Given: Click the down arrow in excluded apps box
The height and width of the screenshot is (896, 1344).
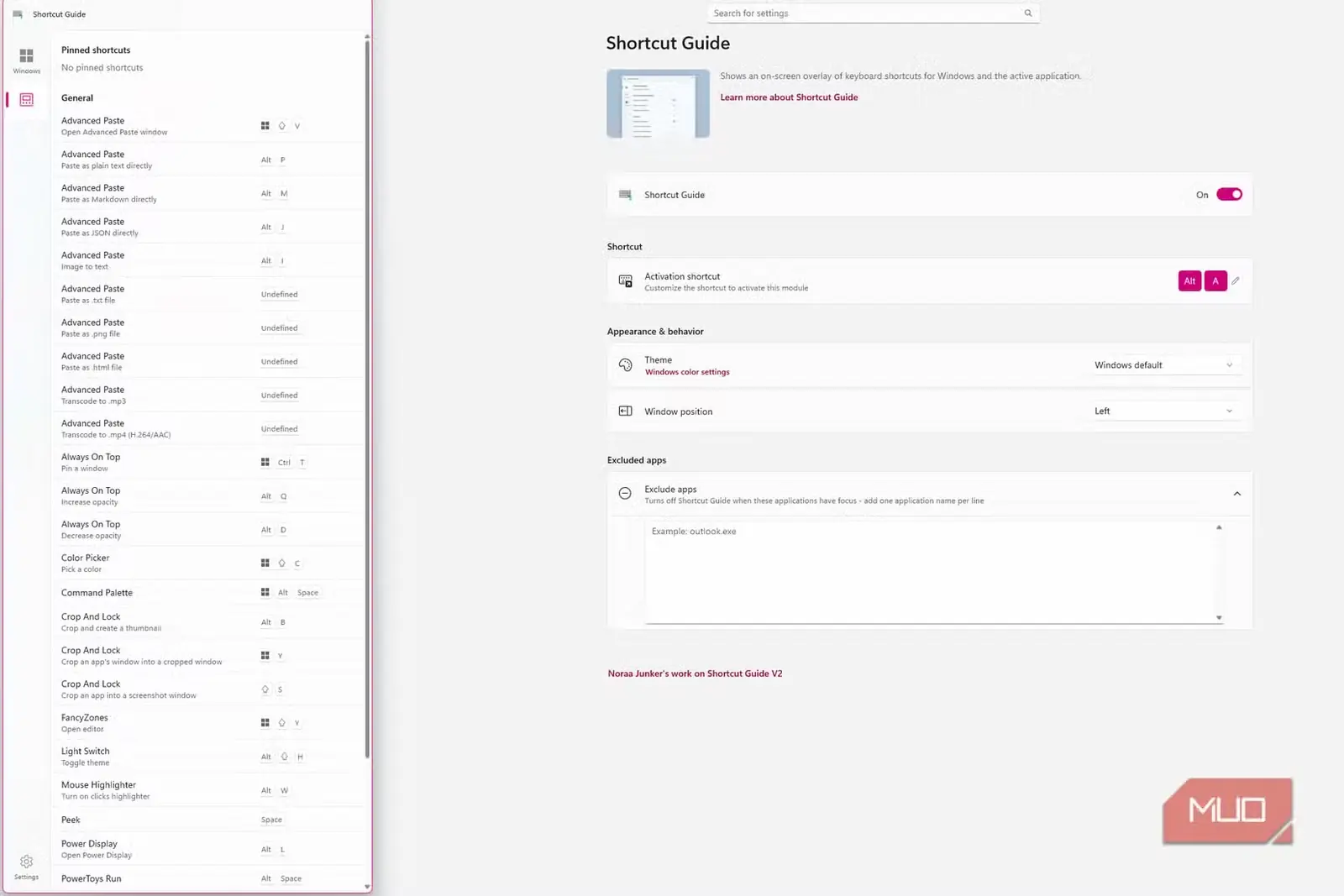Looking at the screenshot, I should [x=1219, y=618].
